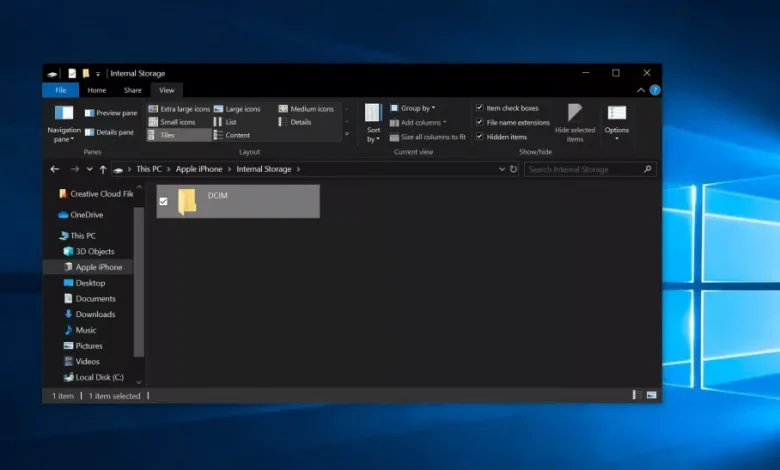Toggle the Preview pane
The image size is (780, 470).
pos(110,113)
